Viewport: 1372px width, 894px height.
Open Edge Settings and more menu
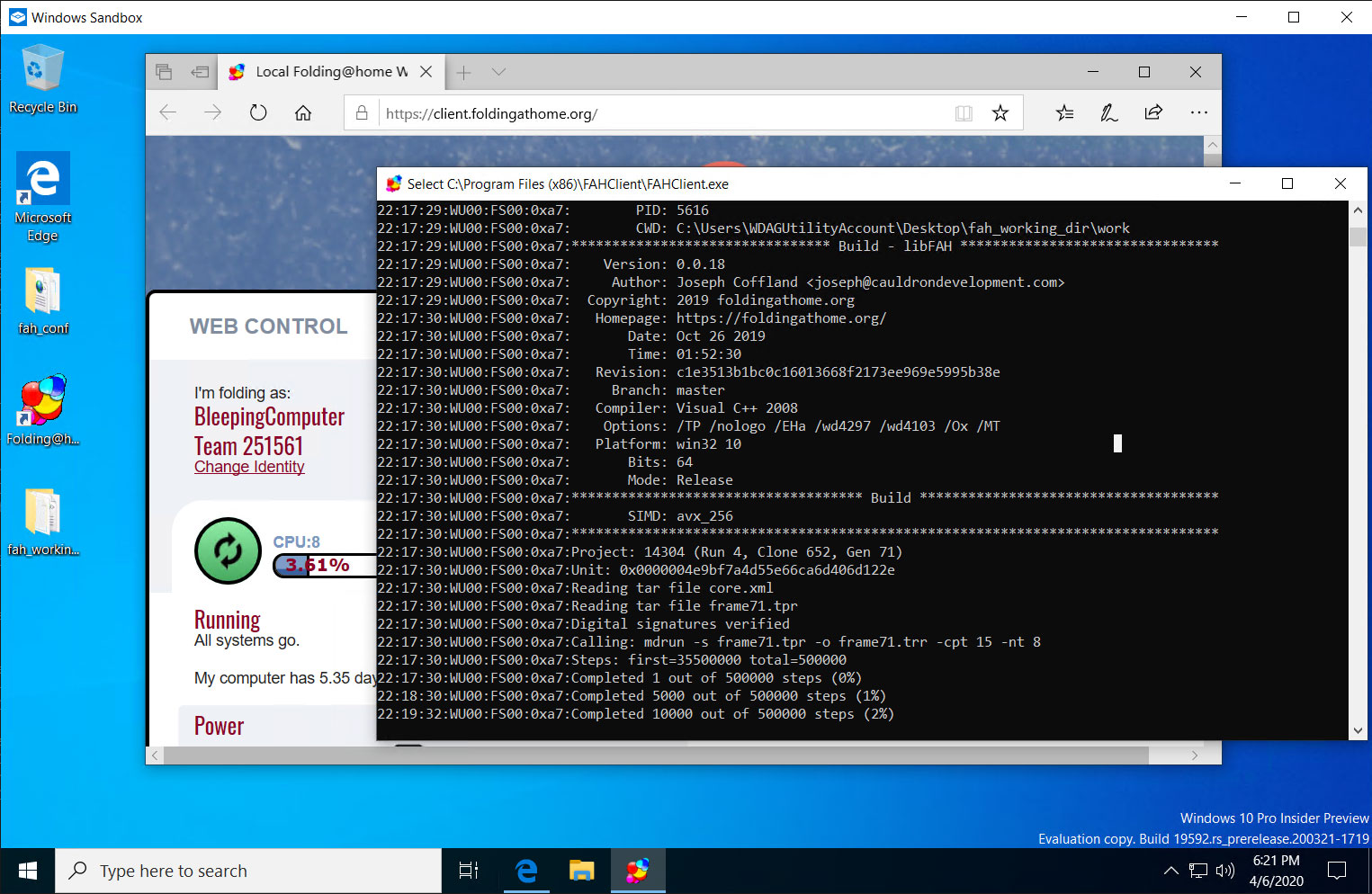pos(1198,113)
